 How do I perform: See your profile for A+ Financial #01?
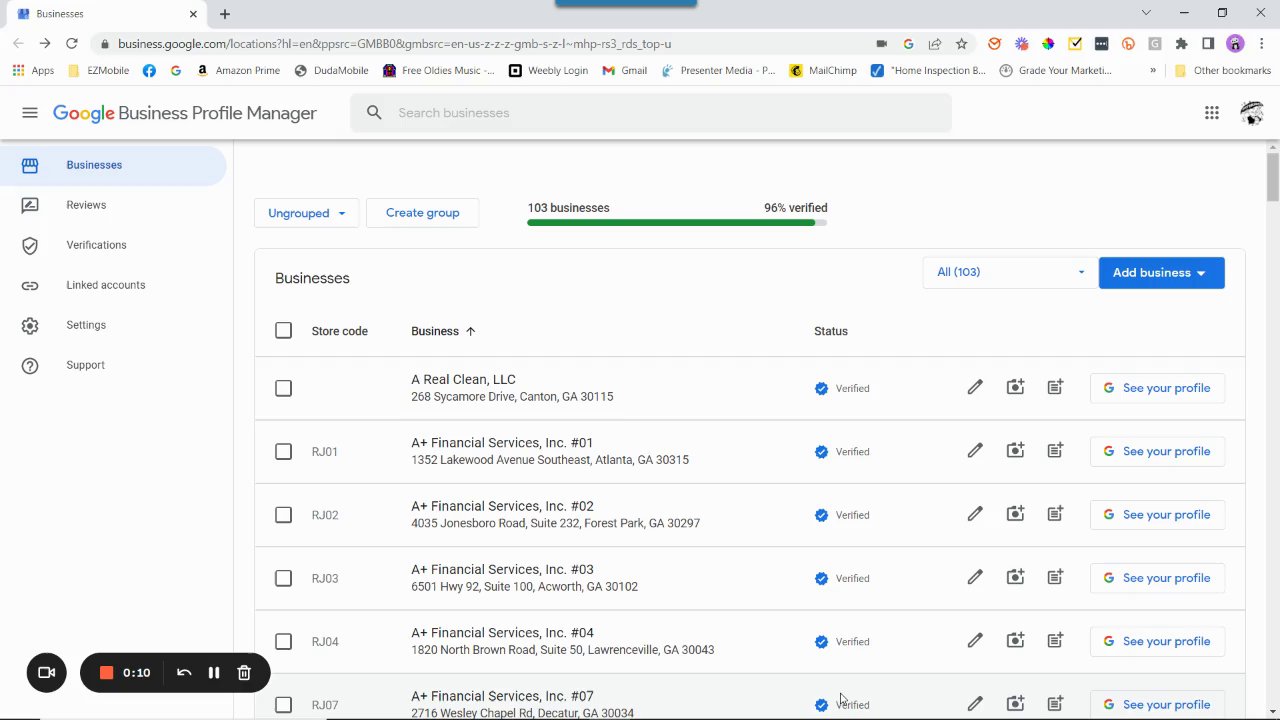1157,451
